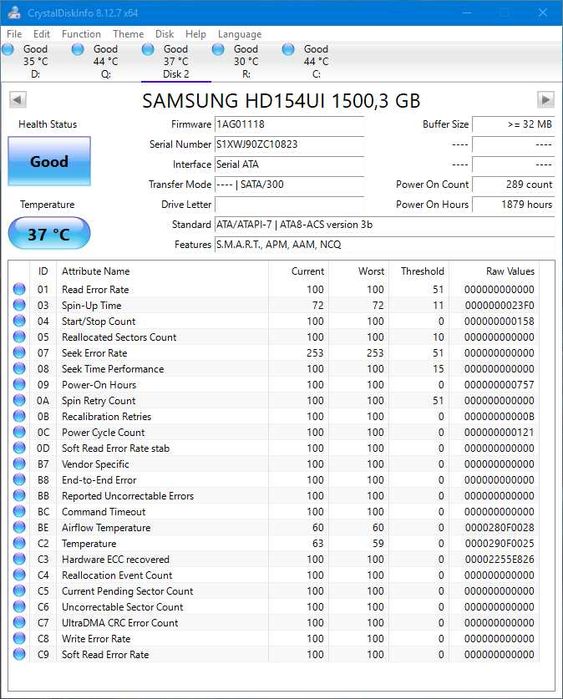Viewport: 563px width, 699px height.
Task: Click the Current column header
Action: (x=298, y=271)
